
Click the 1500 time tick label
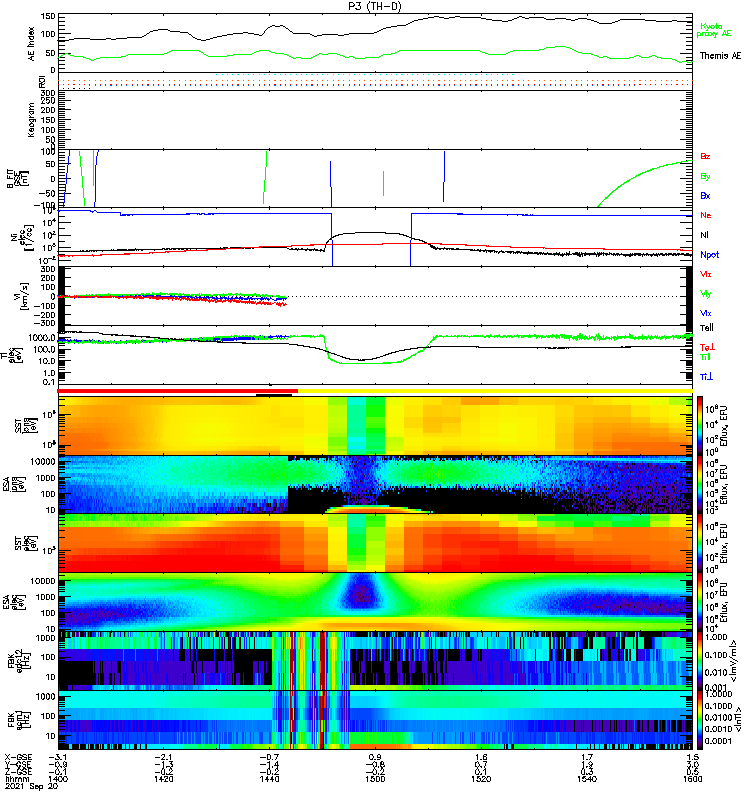tap(375, 779)
